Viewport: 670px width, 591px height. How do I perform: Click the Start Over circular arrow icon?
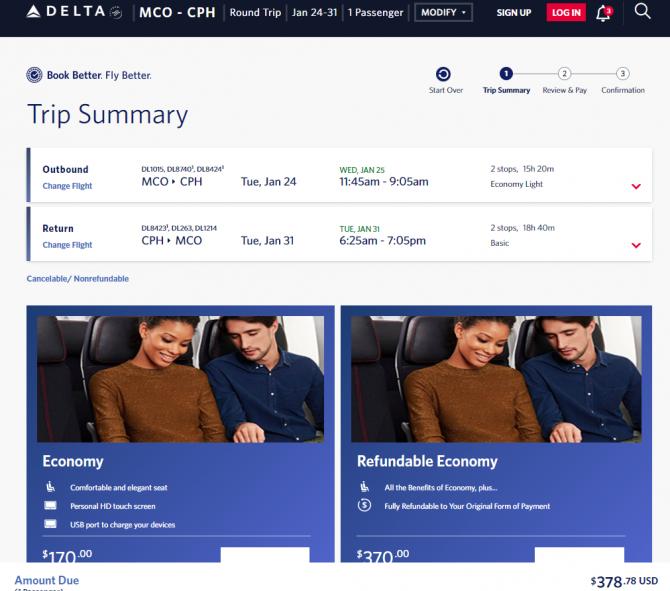click(x=443, y=74)
